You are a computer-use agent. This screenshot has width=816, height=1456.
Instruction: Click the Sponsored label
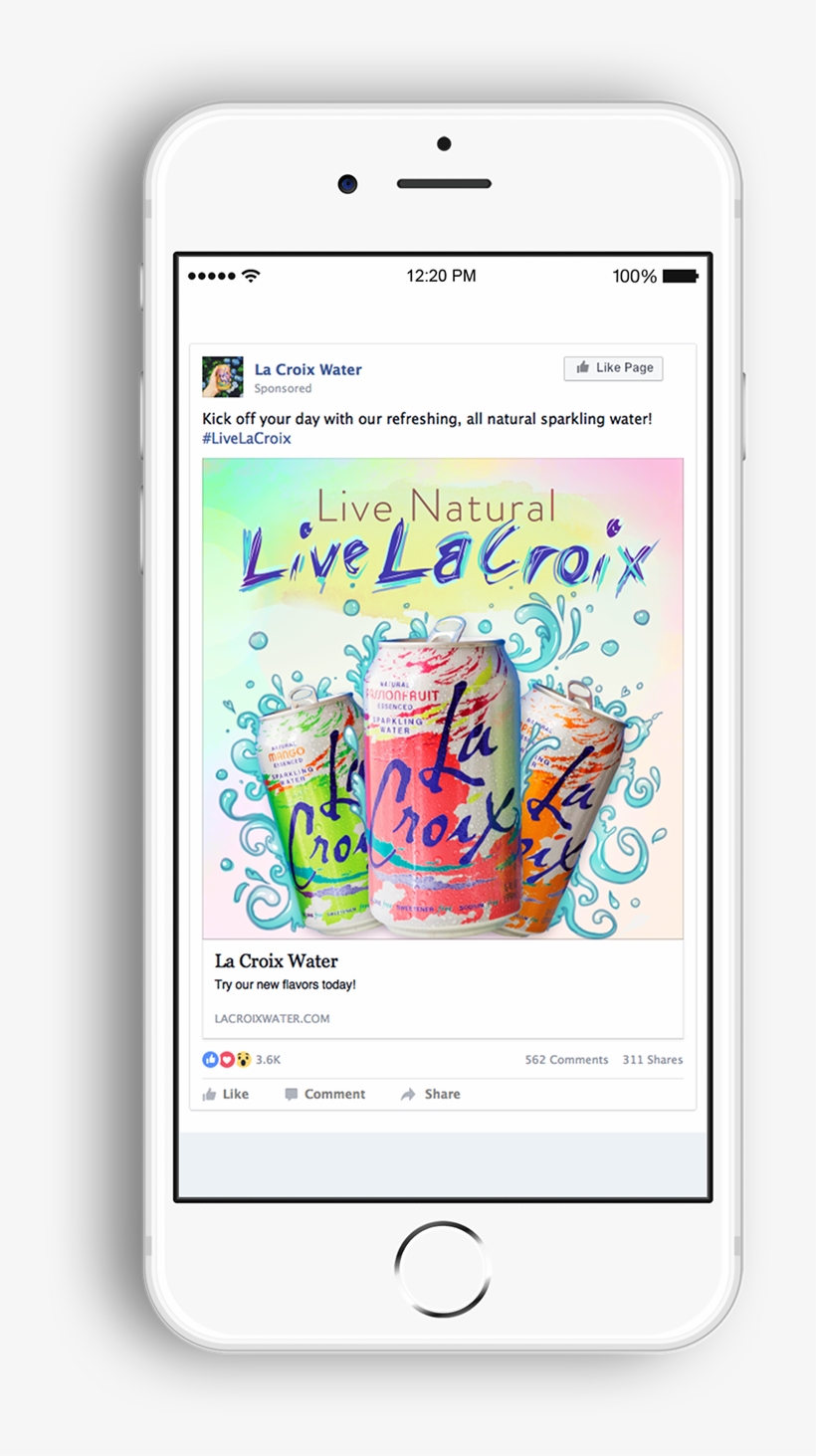(283, 389)
